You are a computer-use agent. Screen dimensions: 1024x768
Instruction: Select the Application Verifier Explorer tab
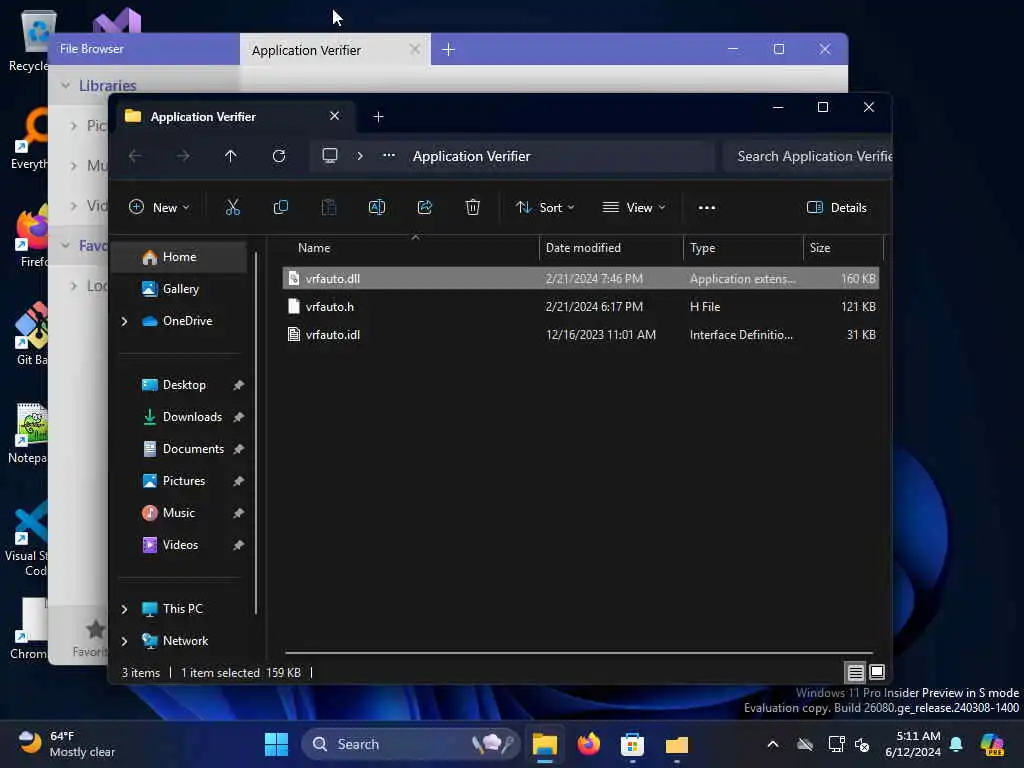pyautogui.click(x=235, y=117)
